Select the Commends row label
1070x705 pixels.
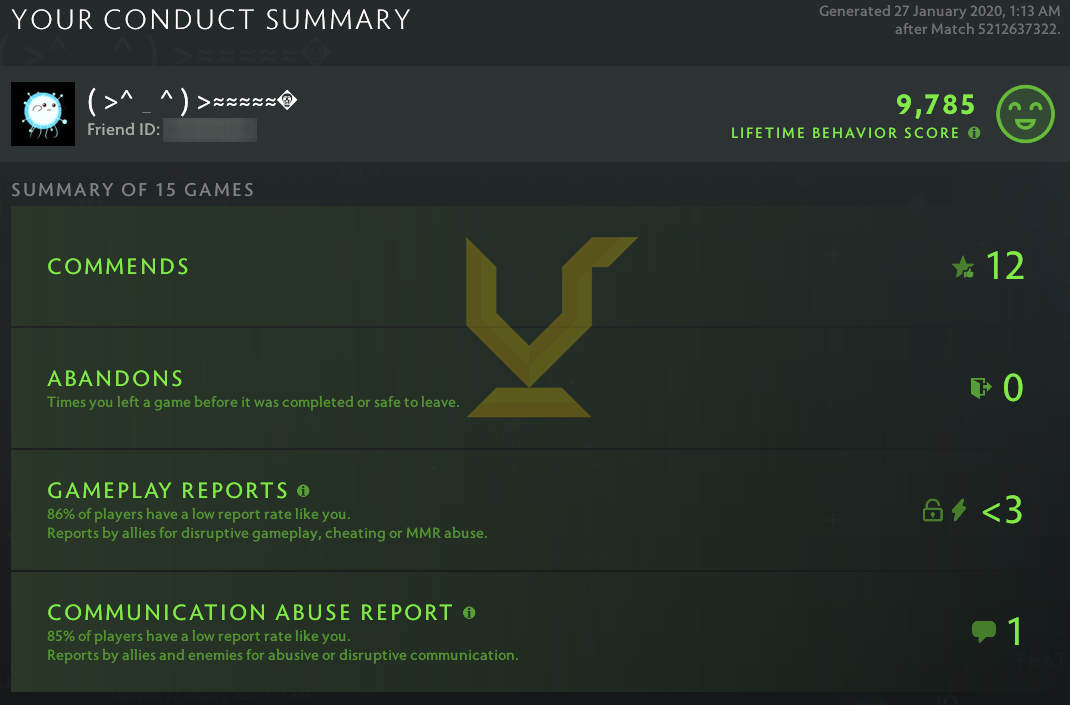118,267
